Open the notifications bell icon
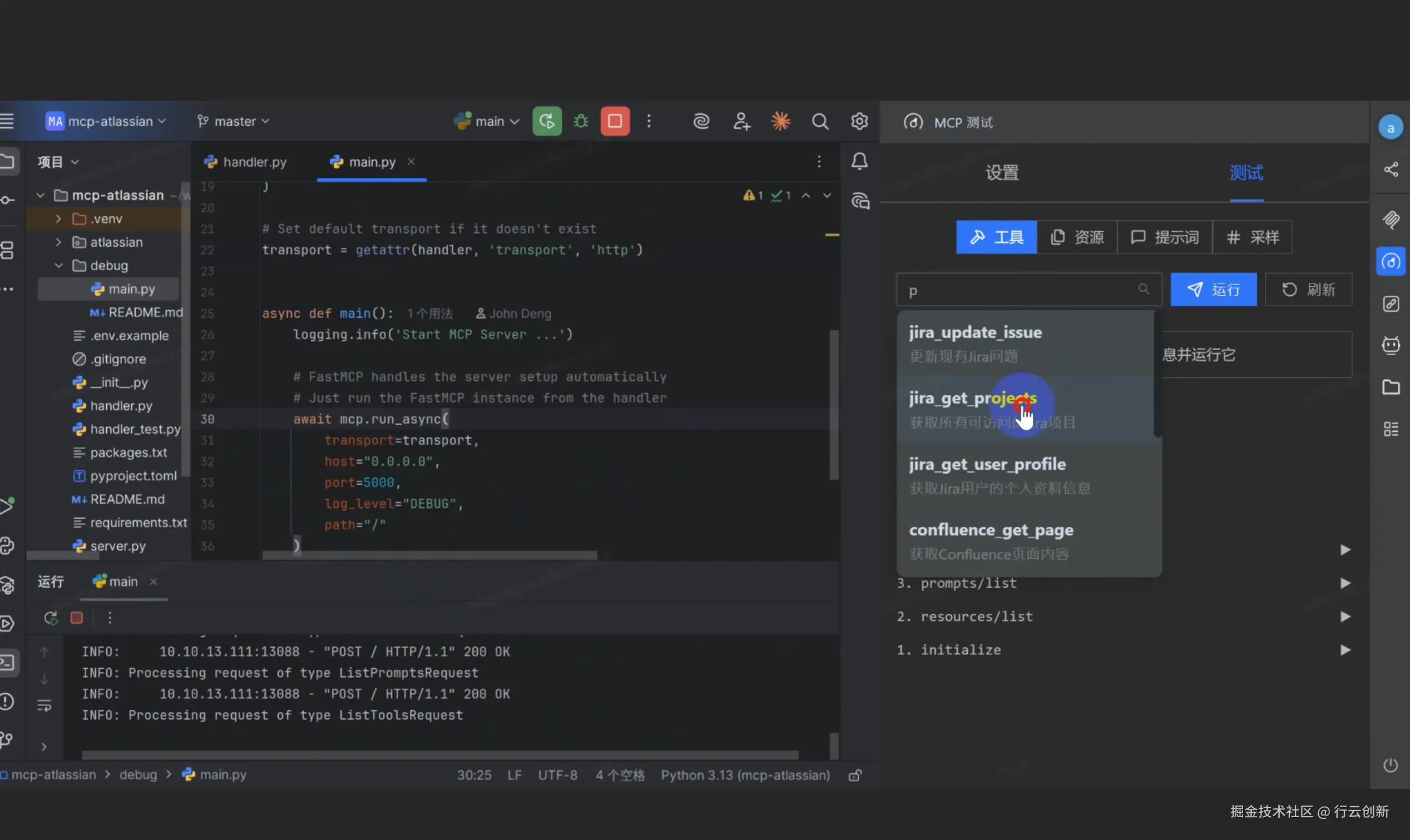The width and height of the screenshot is (1410, 840). pos(859,161)
